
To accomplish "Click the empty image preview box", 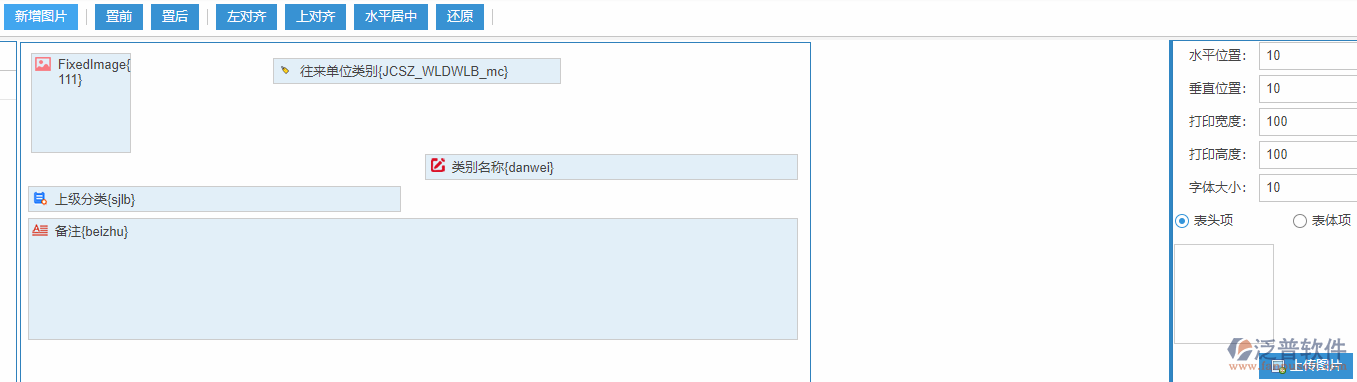I will [1223, 294].
